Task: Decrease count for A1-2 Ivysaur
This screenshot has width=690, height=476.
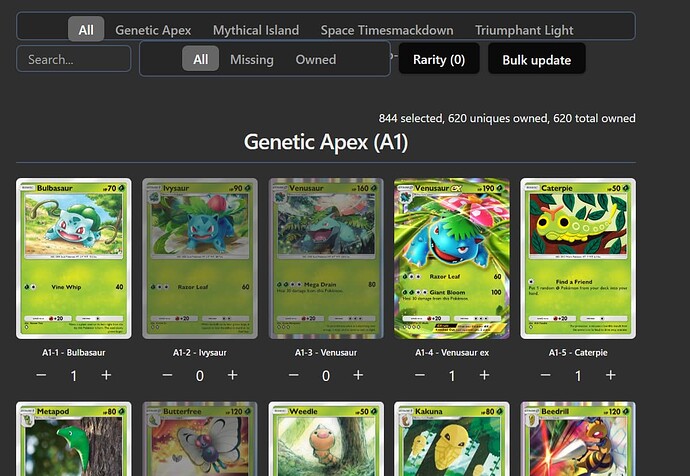Action: point(167,375)
